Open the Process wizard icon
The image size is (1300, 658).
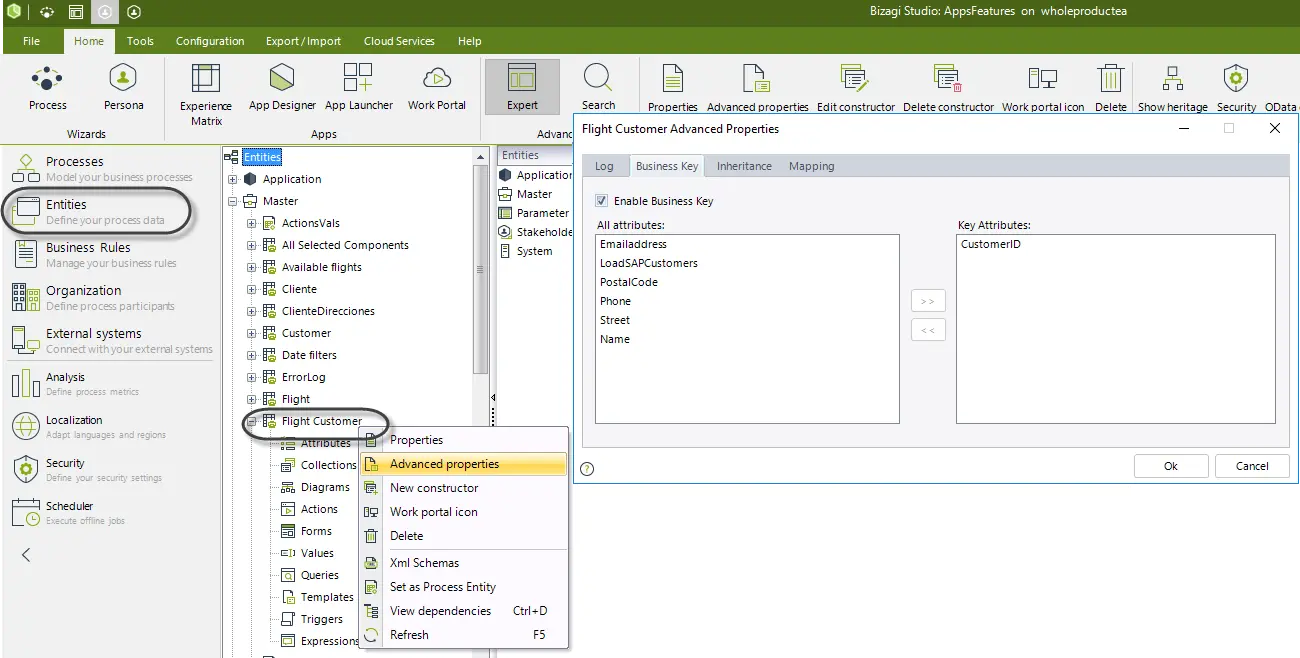[x=47, y=87]
